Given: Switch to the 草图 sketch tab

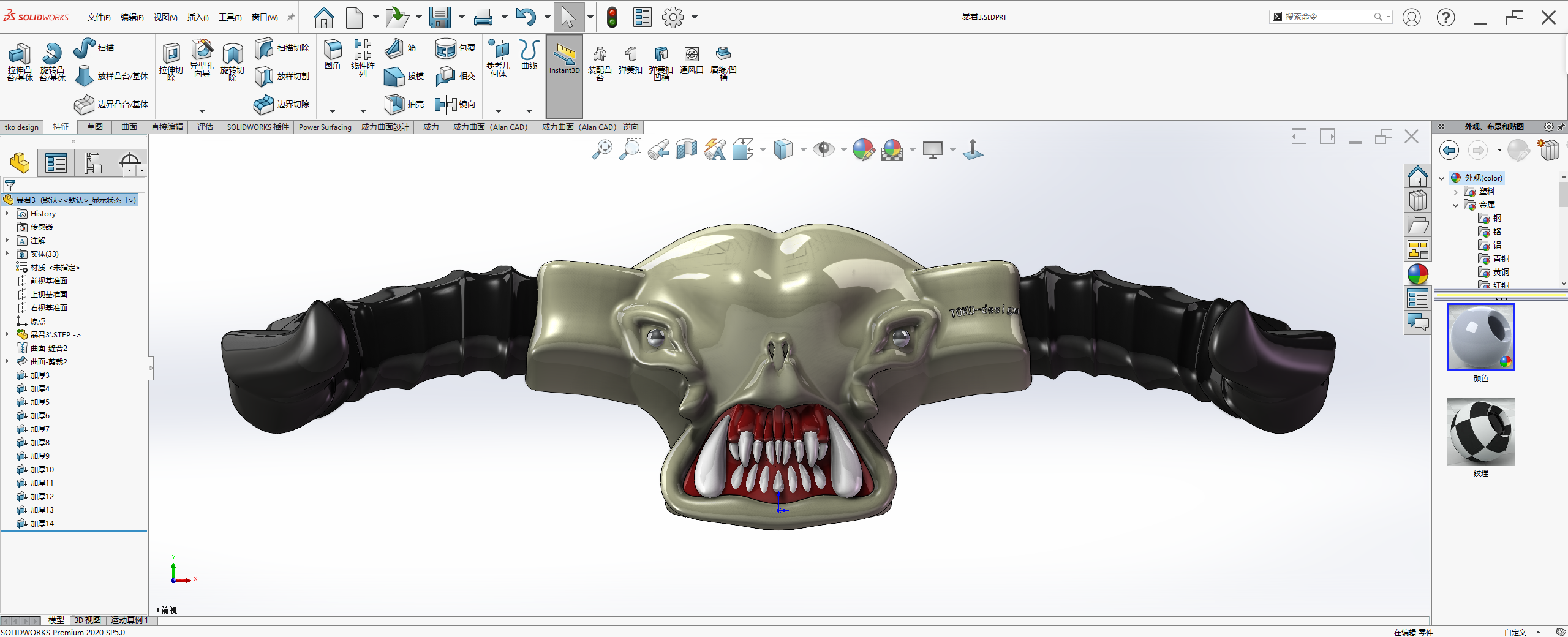Looking at the screenshot, I should [95, 127].
